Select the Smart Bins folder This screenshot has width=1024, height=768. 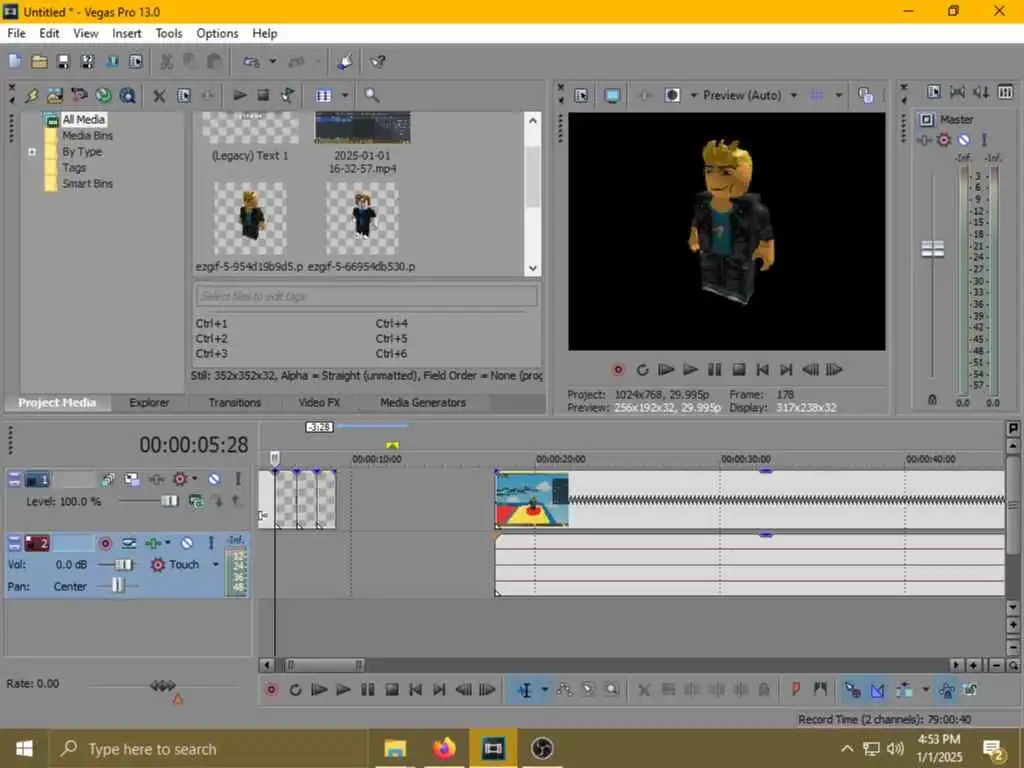(87, 184)
